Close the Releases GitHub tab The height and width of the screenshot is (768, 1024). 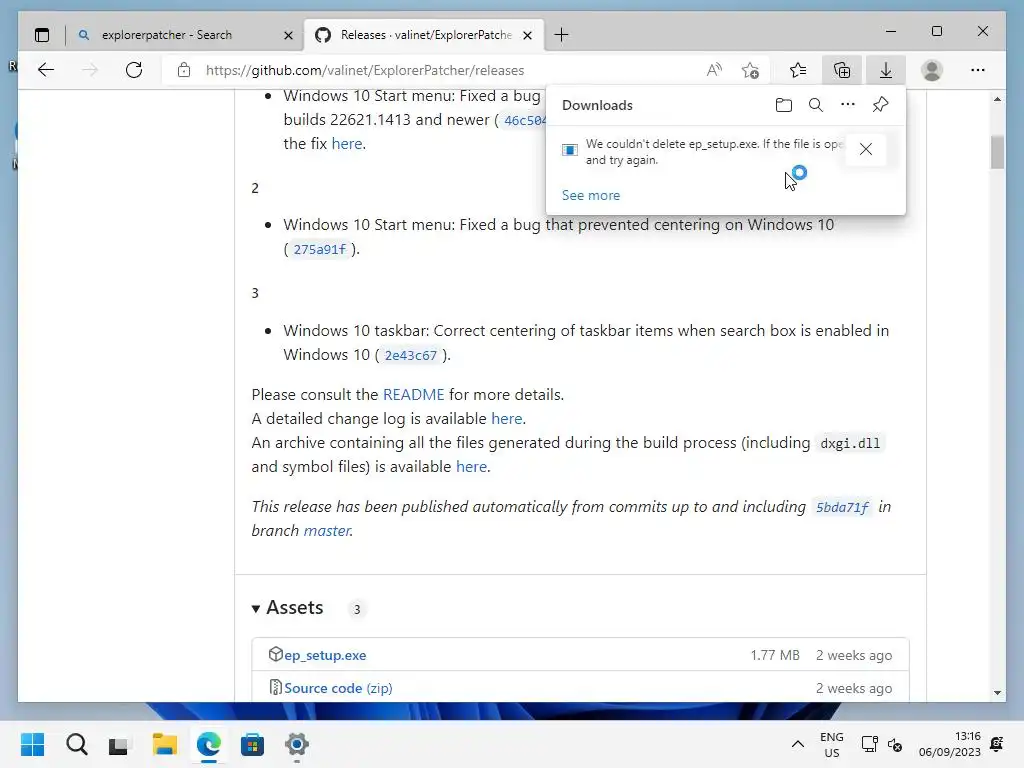(x=528, y=35)
